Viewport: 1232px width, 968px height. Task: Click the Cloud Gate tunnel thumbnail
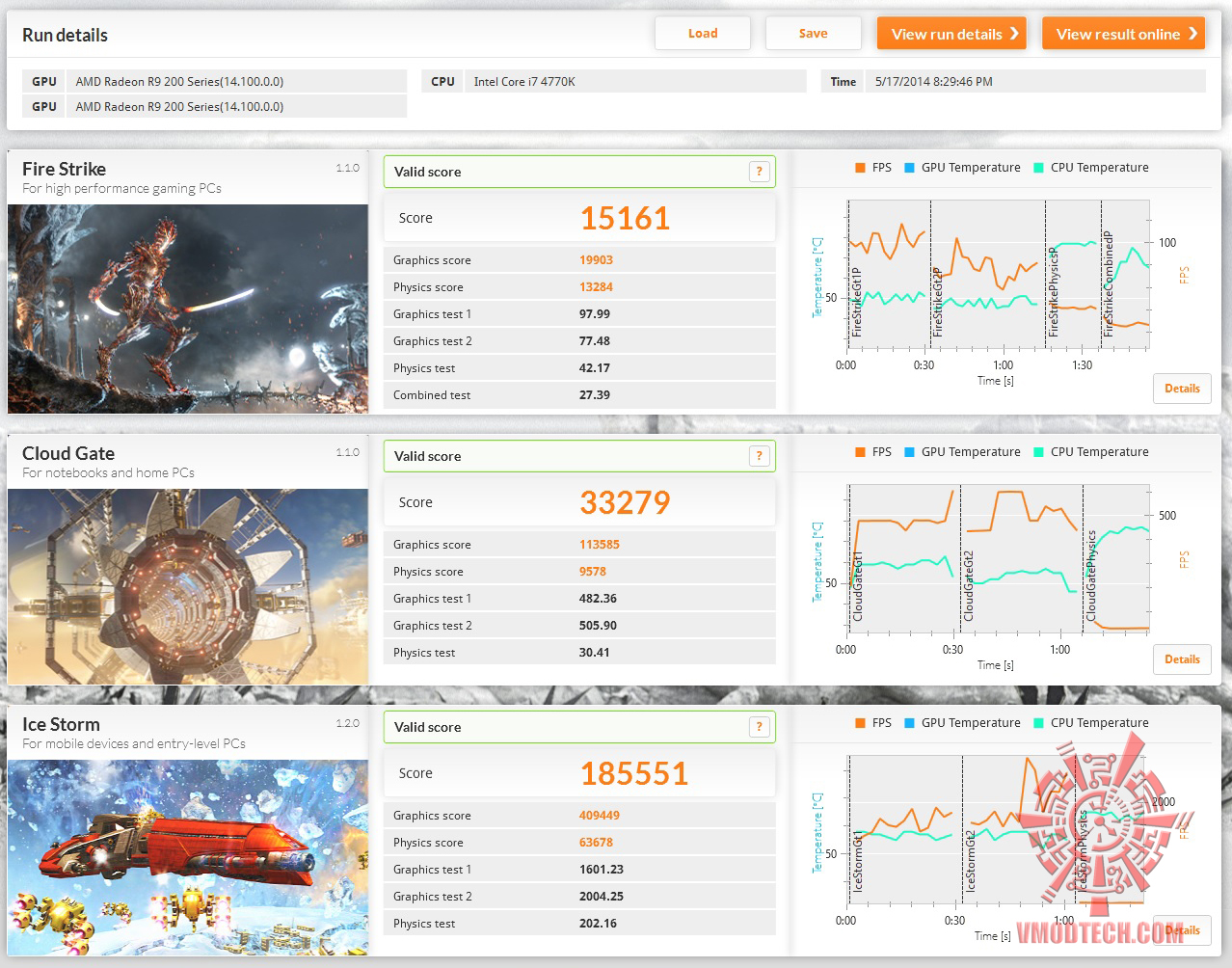(x=188, y=587)
